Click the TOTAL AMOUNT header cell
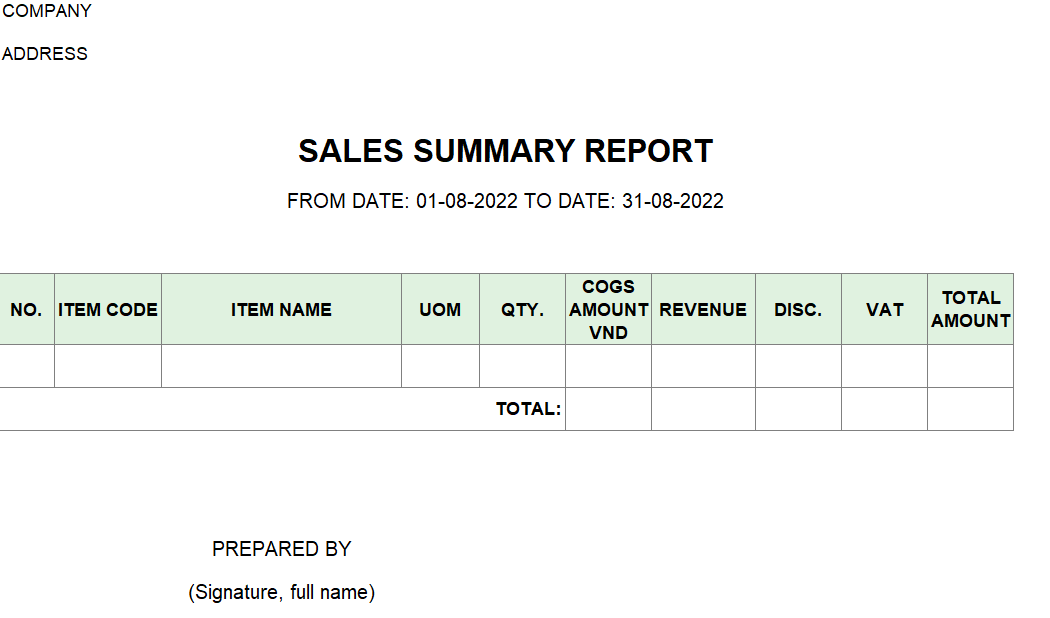The height and width of the screenshot is (618, 1050). [970, 309]
